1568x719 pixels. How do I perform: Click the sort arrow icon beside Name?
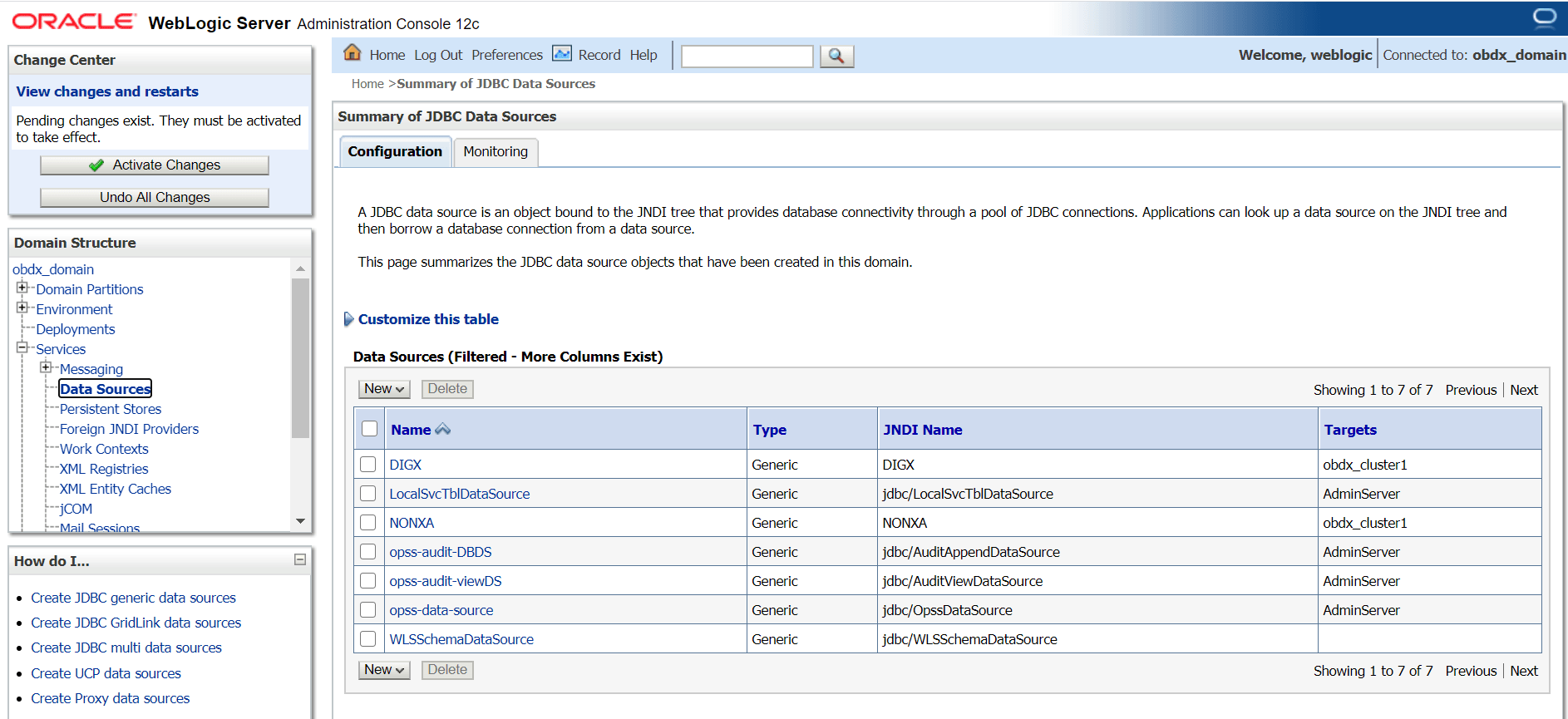443,429
